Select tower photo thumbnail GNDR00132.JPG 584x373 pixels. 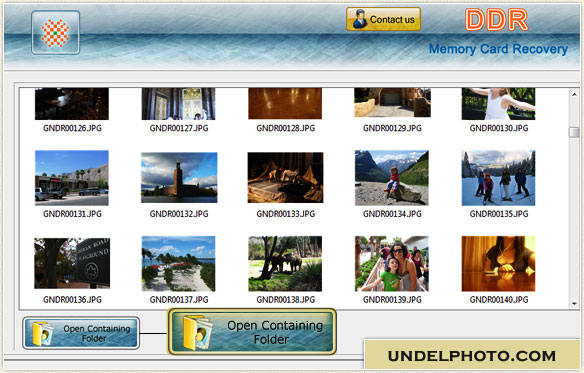click(x=179, y=178)
